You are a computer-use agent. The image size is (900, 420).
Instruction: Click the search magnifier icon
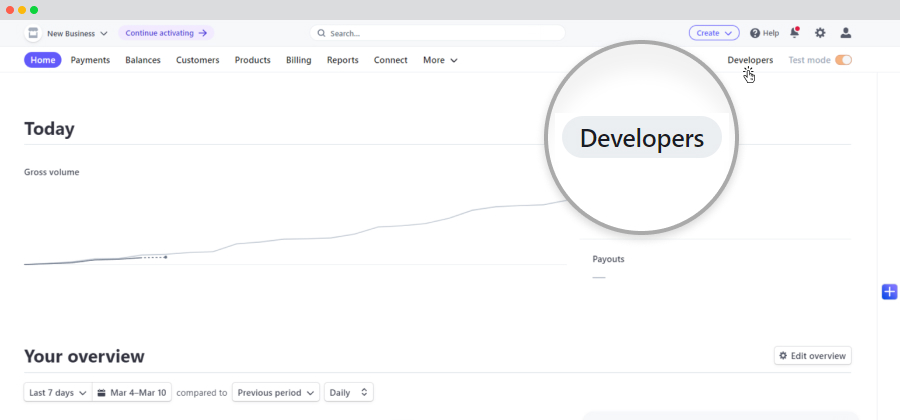321,33
